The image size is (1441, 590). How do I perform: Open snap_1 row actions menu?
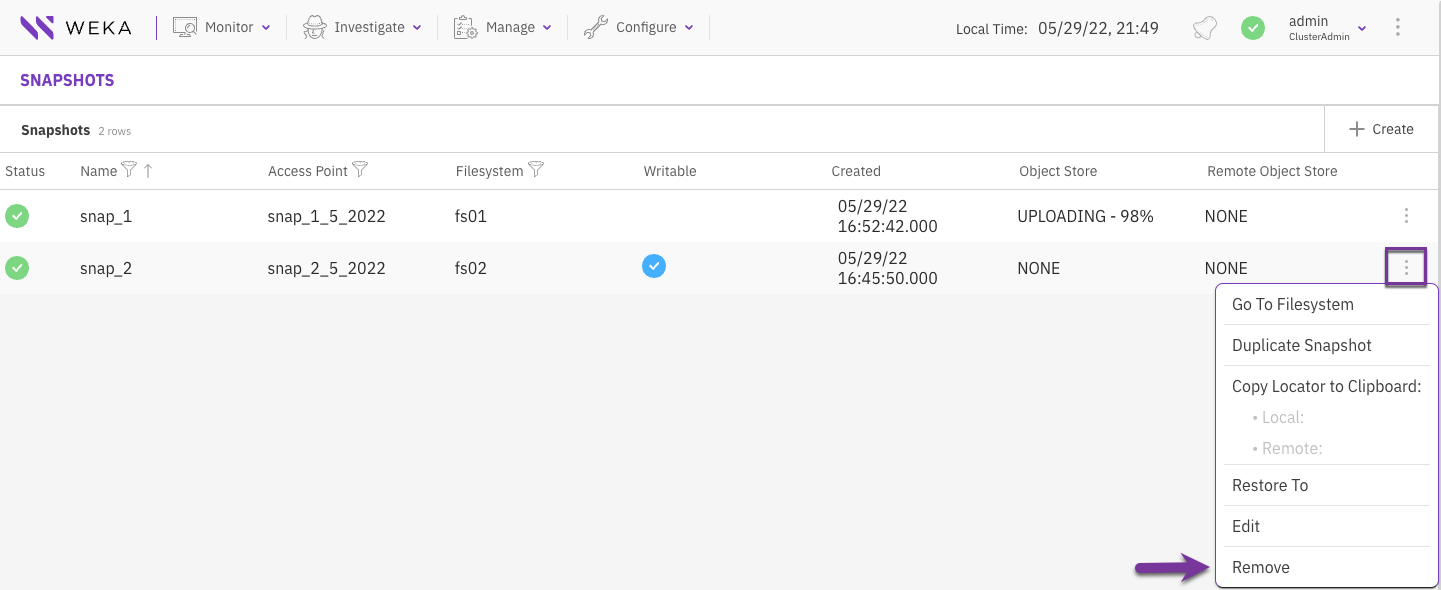click(1406, 216)
